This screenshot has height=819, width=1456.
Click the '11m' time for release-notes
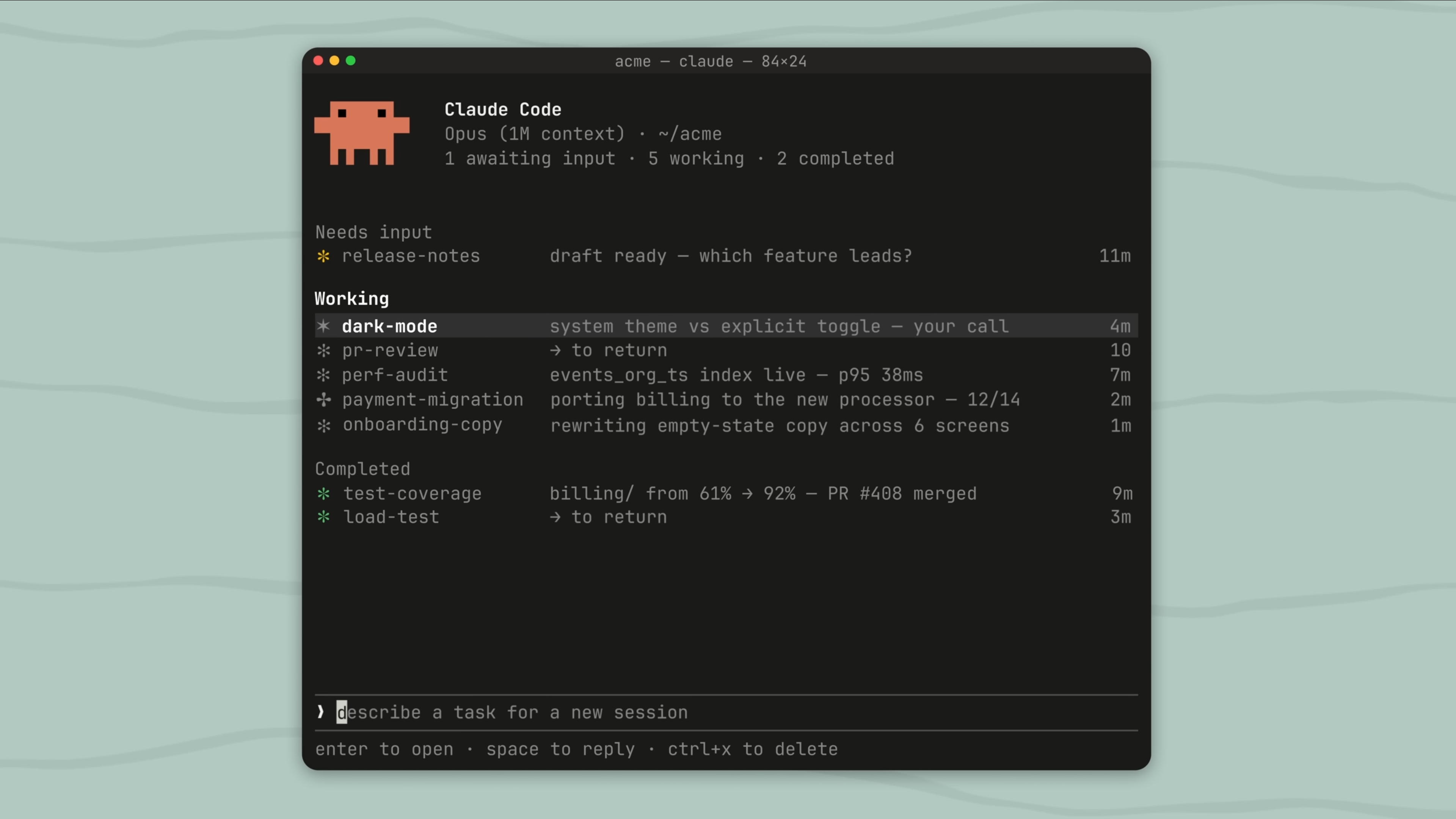click(1115, 256)
